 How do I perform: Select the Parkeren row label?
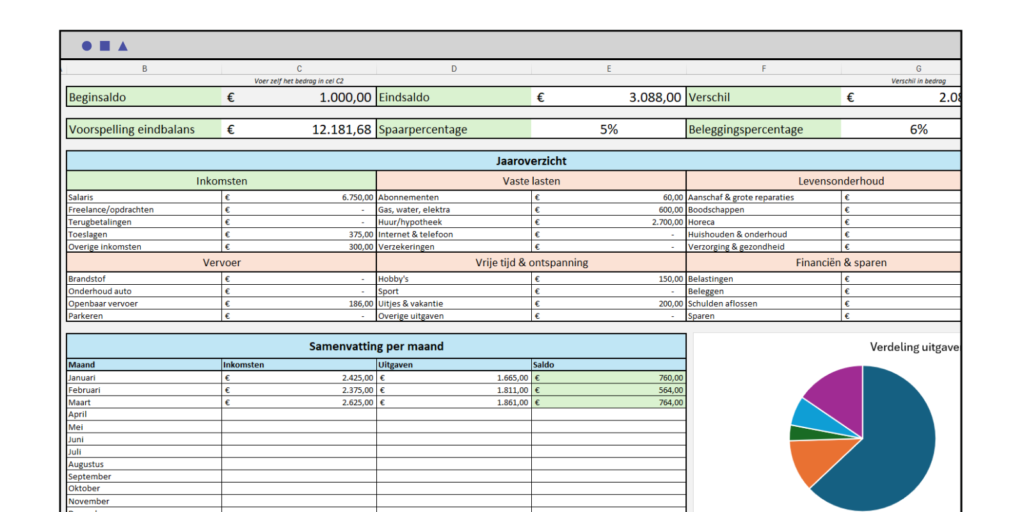tap(144, 316)
